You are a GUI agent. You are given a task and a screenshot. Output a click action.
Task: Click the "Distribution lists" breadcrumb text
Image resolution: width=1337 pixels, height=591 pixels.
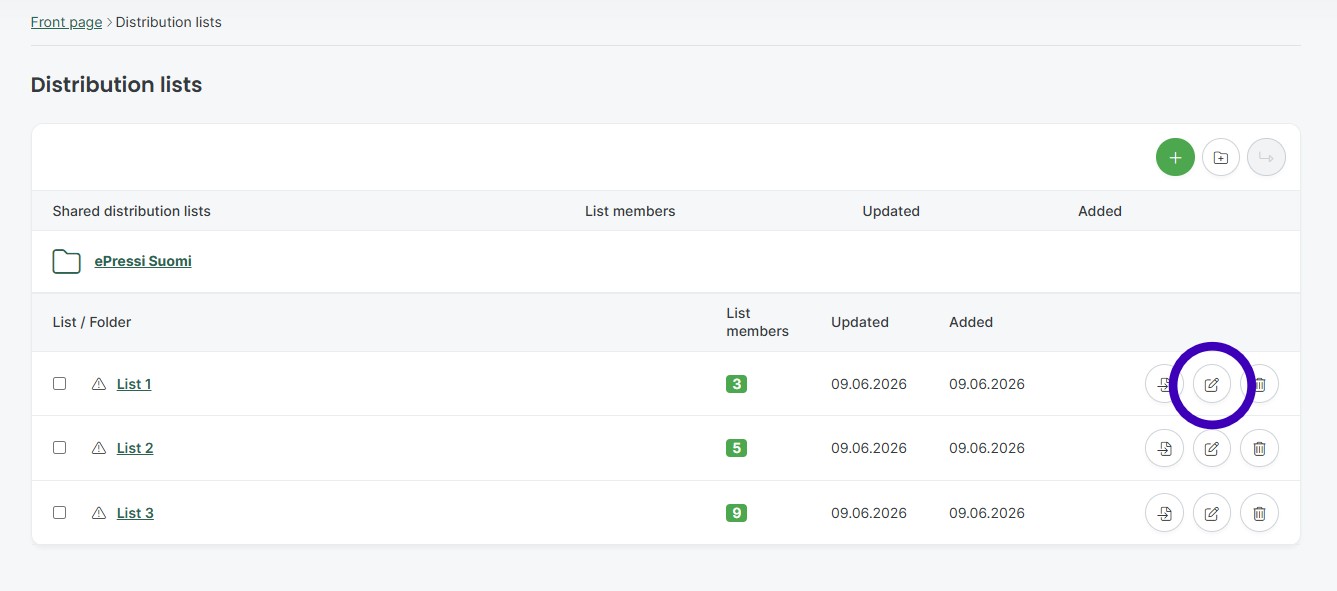pos(169,22)
